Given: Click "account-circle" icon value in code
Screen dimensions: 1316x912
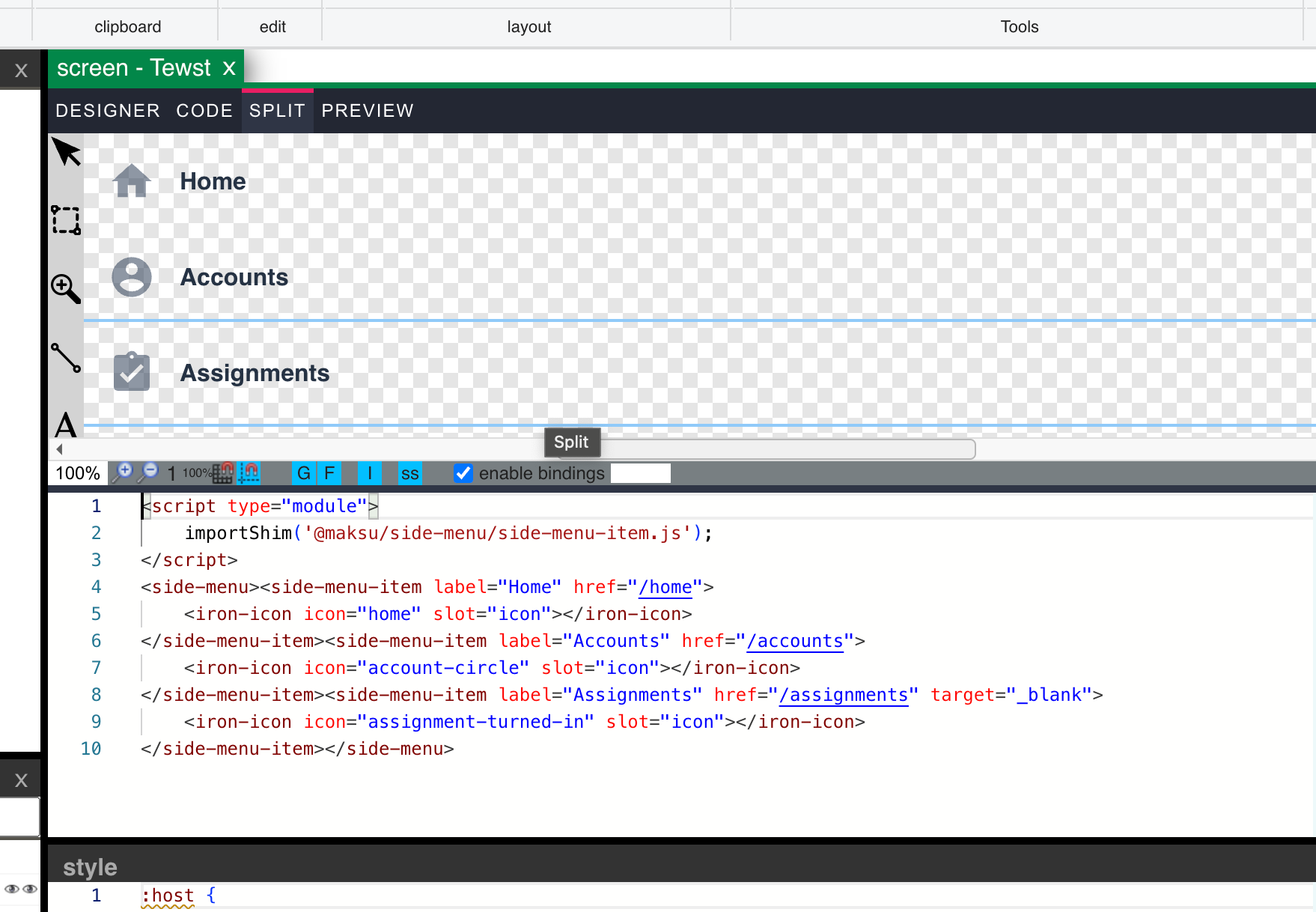Looking at the screenshot, I should pos(444,668).
